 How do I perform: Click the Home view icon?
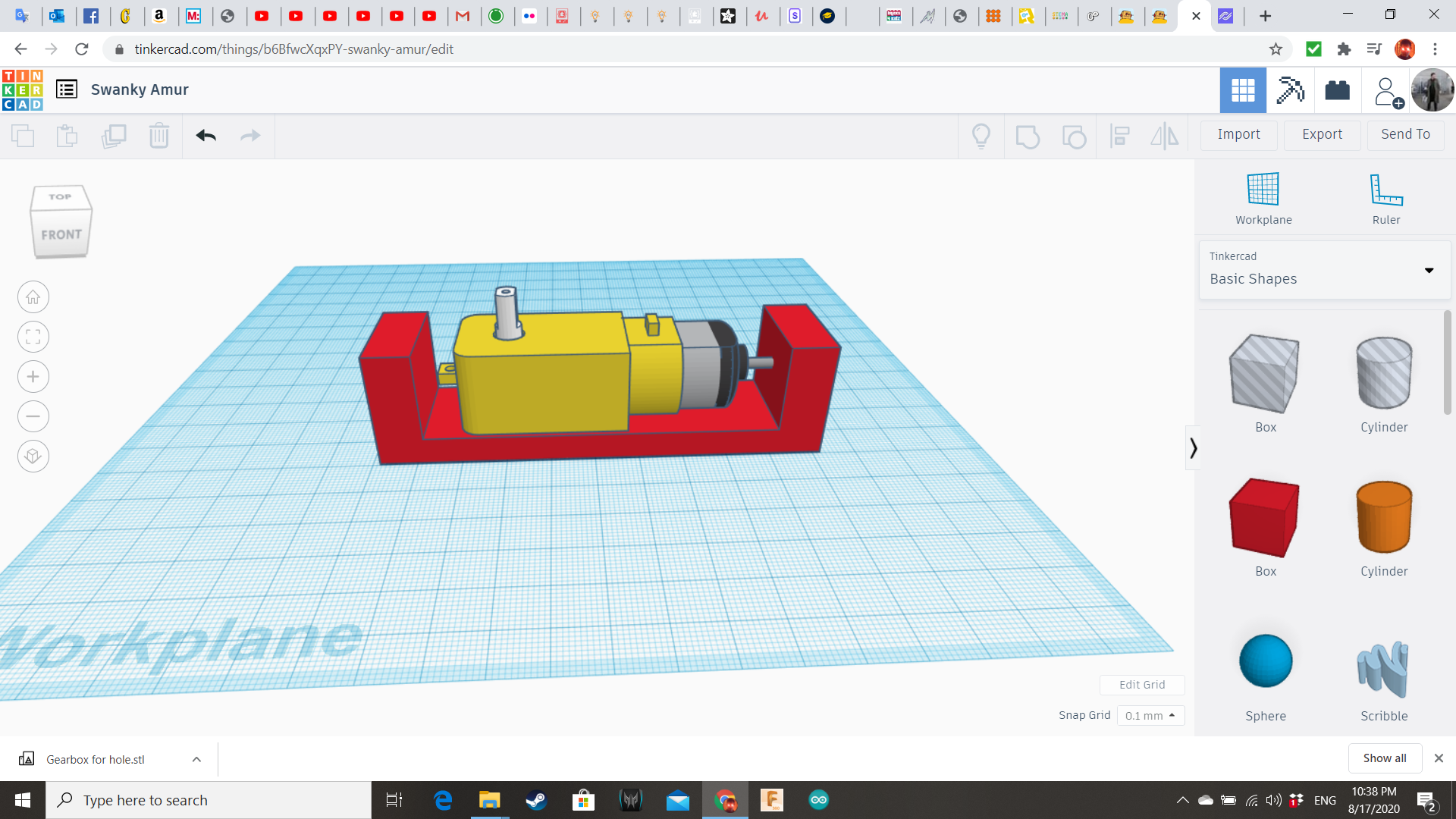(33, 297)
